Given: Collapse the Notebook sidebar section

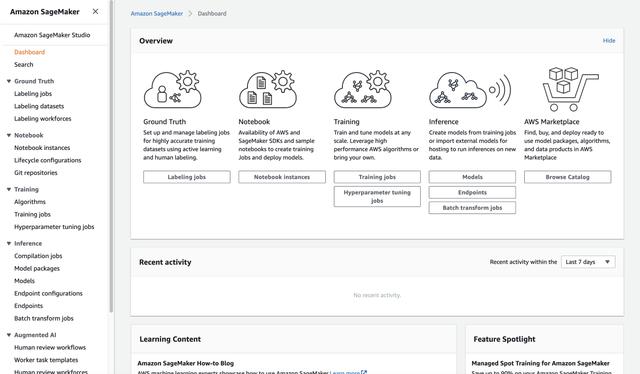Looking at the screenshot, I should (9, 135).
